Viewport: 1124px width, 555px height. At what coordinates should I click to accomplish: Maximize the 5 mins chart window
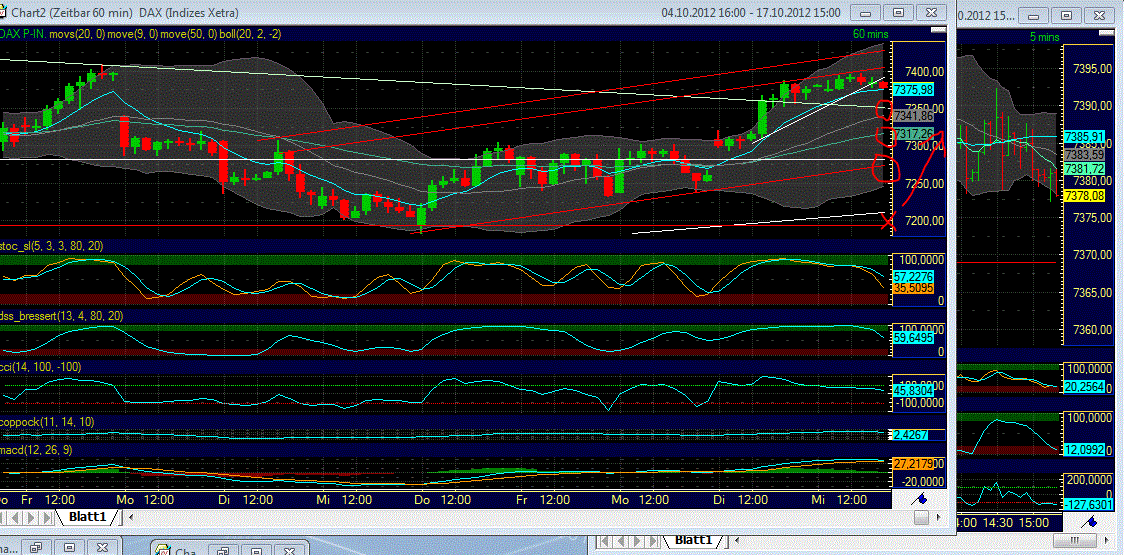(1066, 15)
